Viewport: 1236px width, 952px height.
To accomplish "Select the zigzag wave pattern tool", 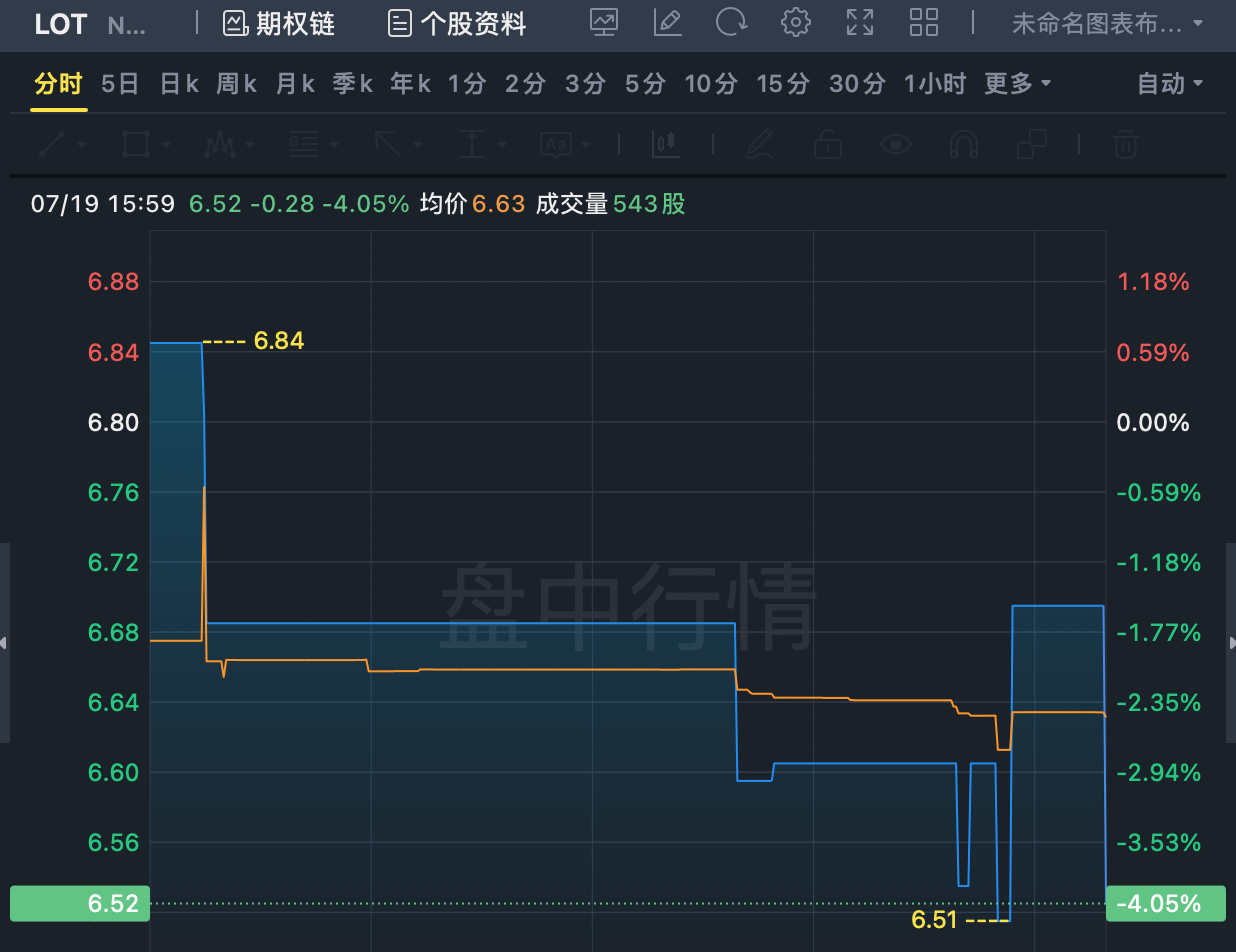I will [219, 145].
